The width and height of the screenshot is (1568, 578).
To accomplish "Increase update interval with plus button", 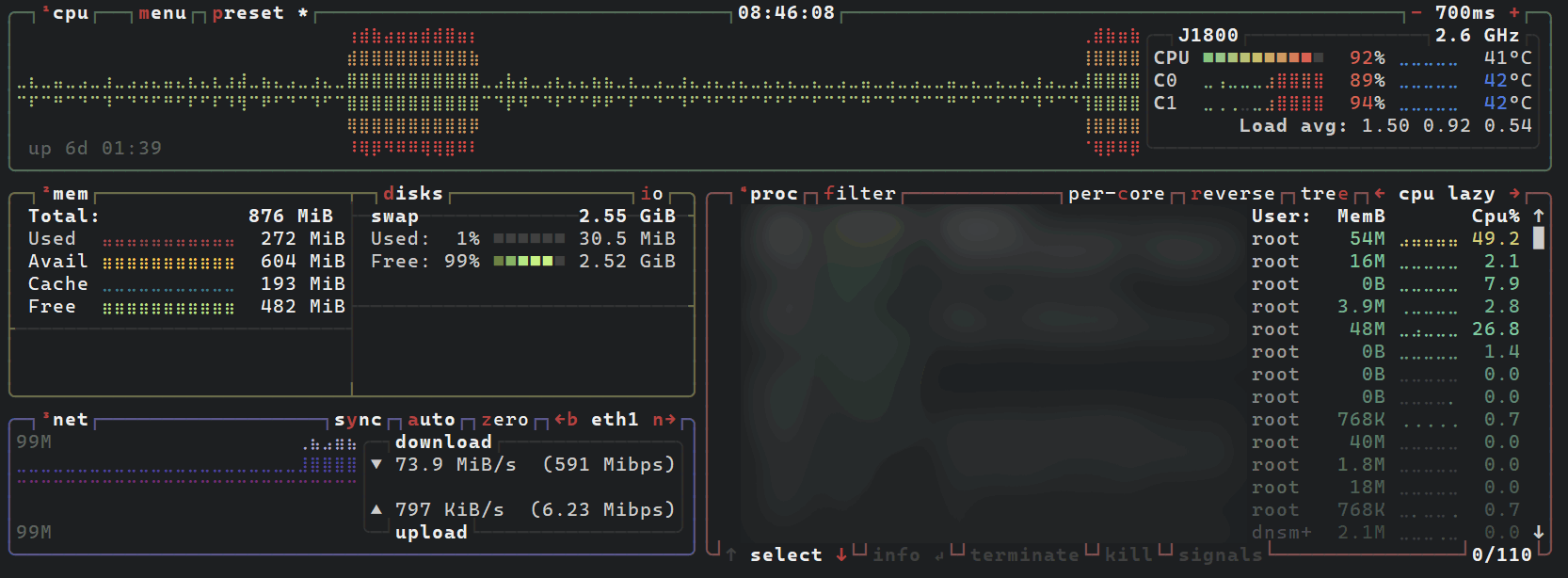I will coord(1514,13).
